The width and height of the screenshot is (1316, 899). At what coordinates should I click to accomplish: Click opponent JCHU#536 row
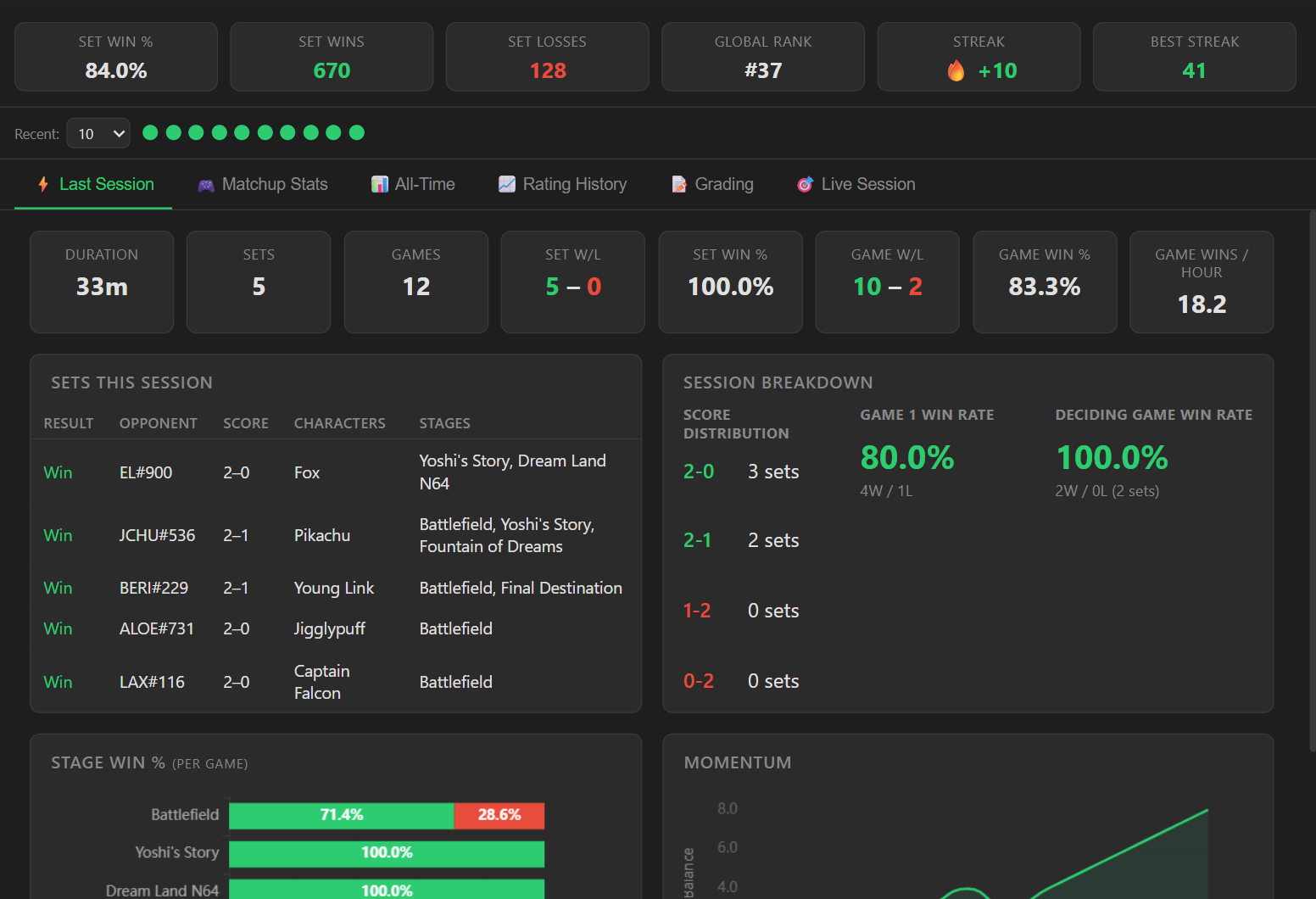click(x=336, y=535)
